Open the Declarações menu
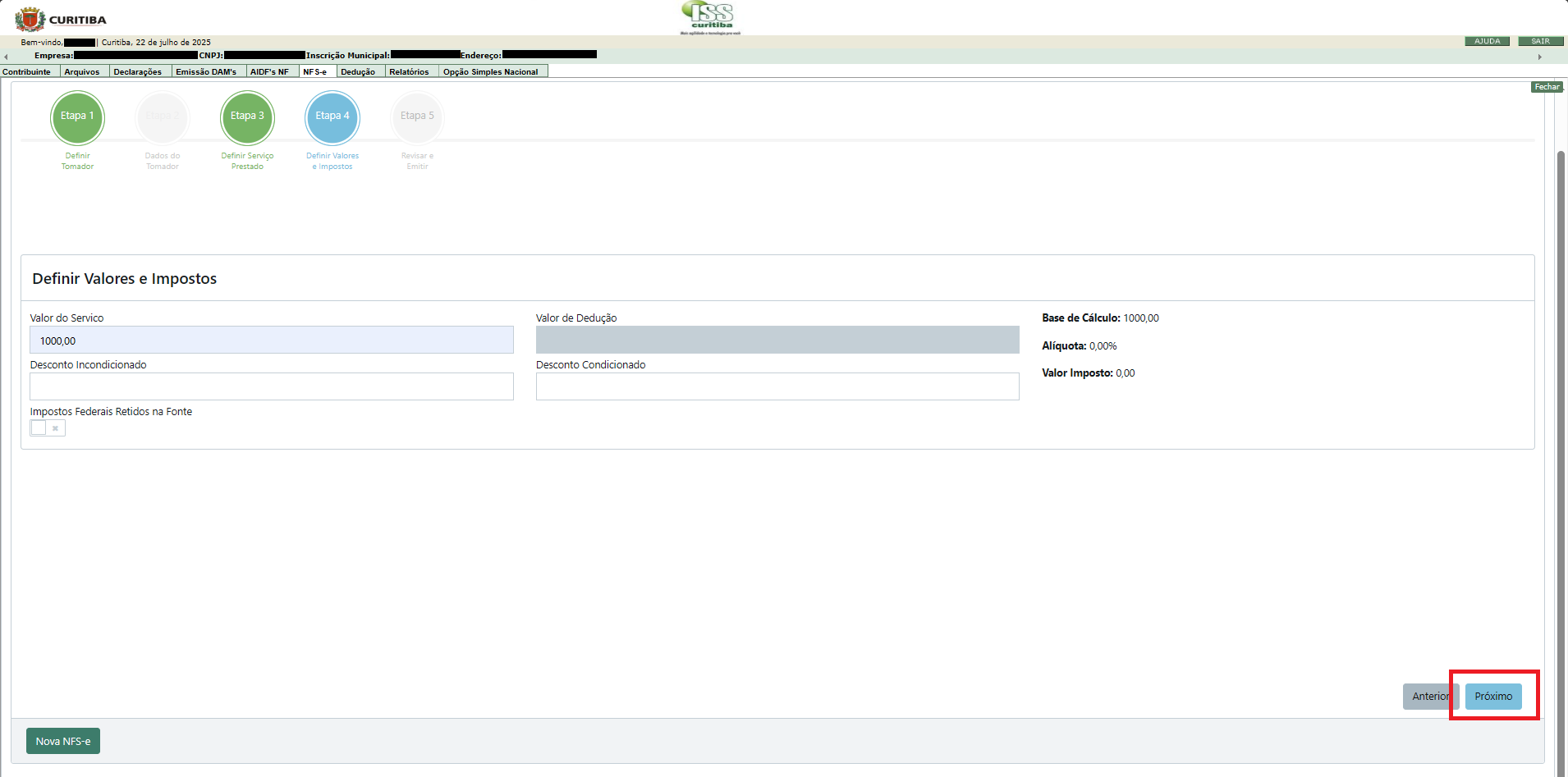This screenshot has height=777, width=1568. 138,72
